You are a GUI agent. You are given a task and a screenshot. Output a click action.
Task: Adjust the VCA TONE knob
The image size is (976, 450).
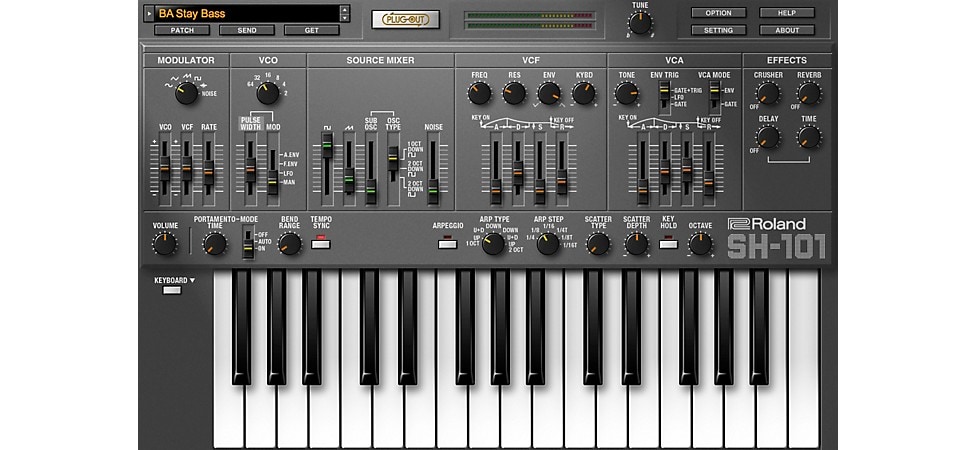point(627,93)
